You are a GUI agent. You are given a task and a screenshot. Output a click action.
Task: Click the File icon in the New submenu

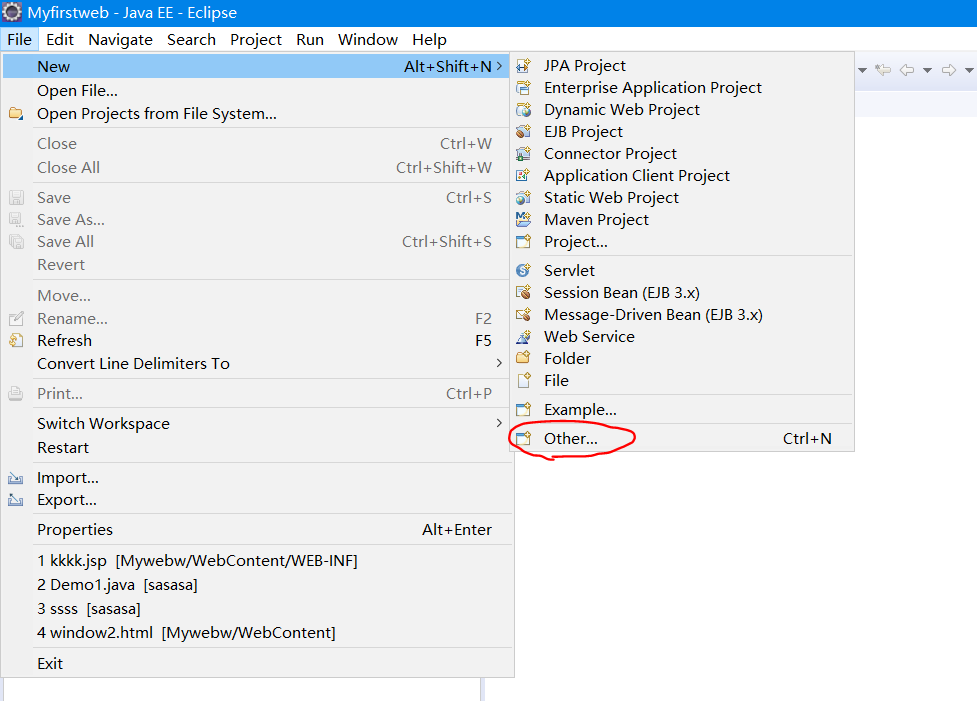(x=525, y=380)
